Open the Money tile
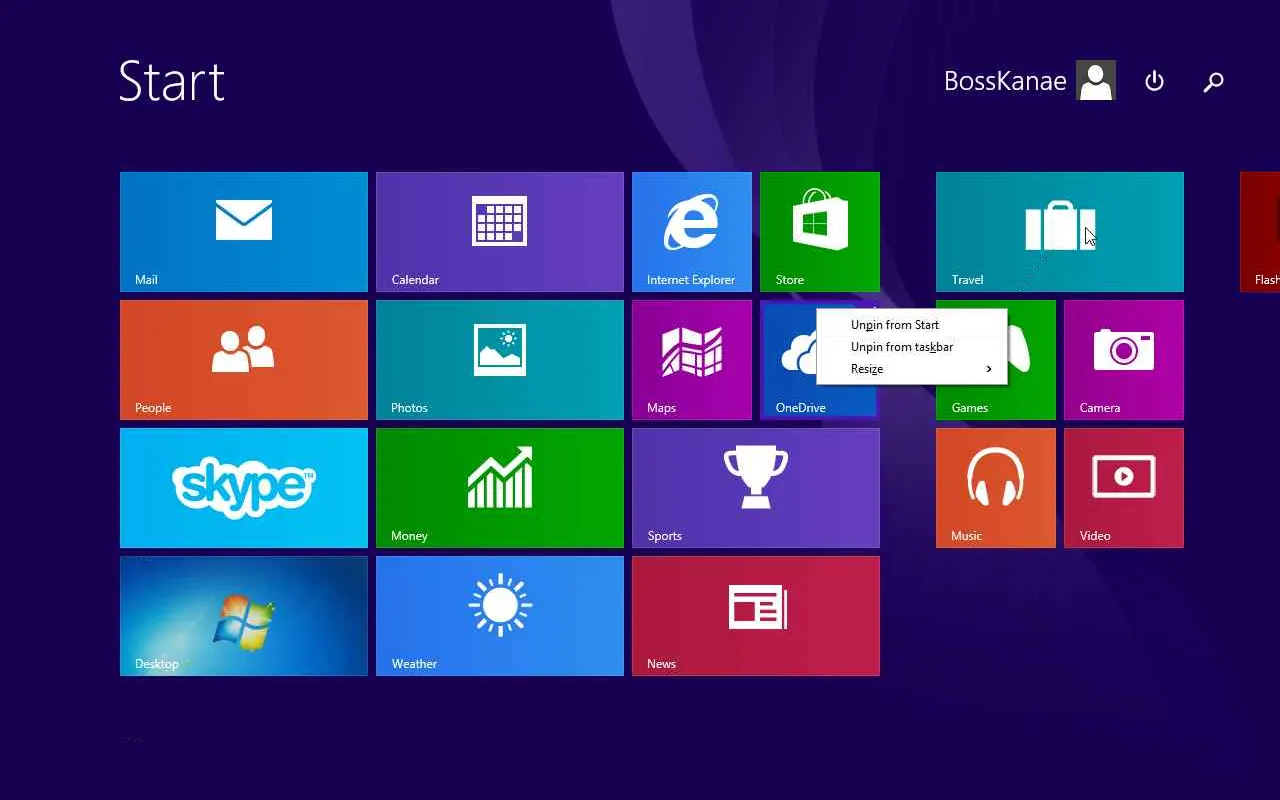Image resolution: width=1280 pixels, height=800 pixels. pyautogui.click(x=500, y=488)
